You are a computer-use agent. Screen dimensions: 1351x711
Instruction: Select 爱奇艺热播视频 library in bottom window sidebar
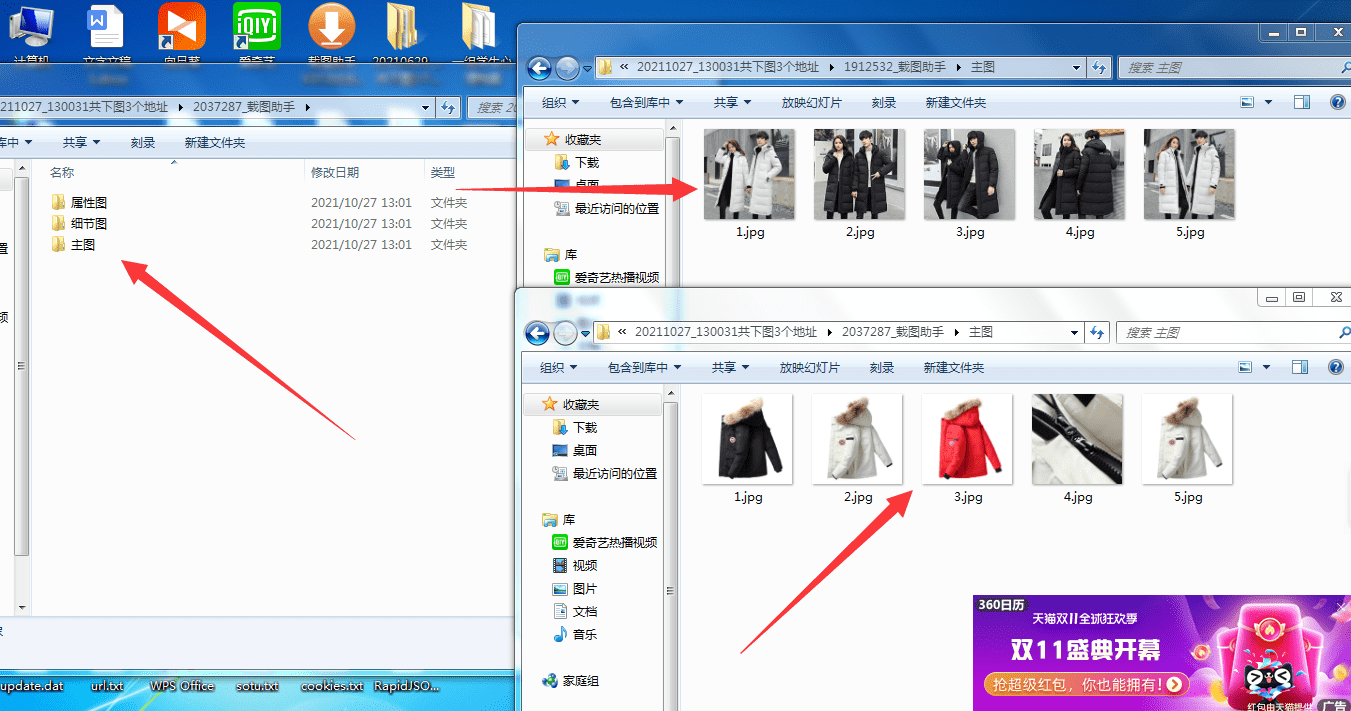[x=614, y=542]
